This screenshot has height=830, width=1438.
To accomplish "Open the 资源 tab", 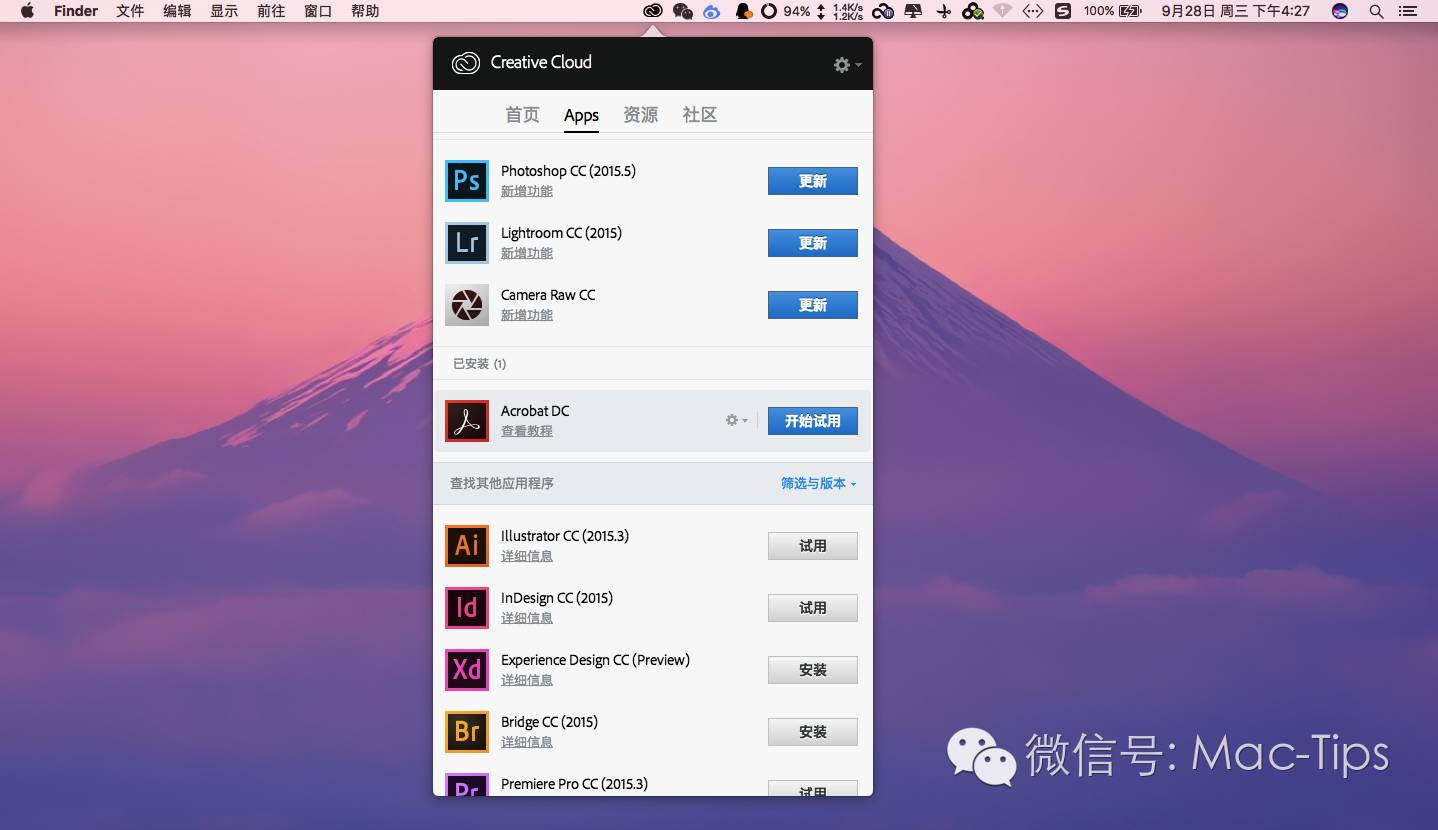I will (640, 115).
